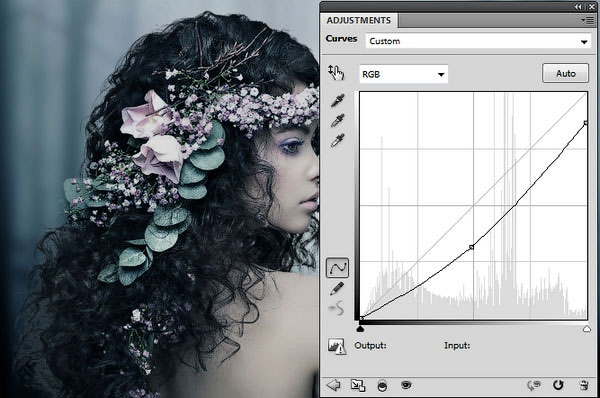The image size is (600, 398).
Task: Click the Output value label
Action: [x=370, y=346]
